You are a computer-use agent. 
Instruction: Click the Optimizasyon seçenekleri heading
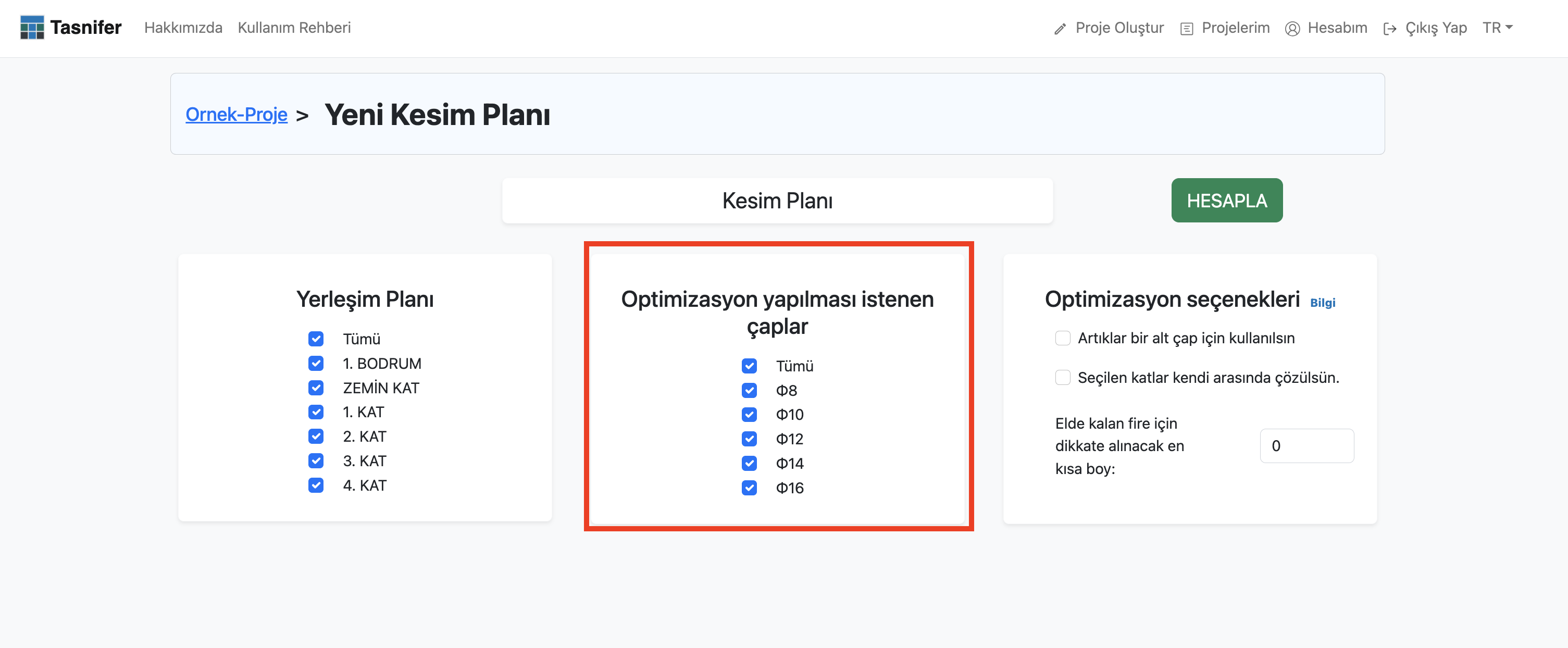(x=1172, y=299)
